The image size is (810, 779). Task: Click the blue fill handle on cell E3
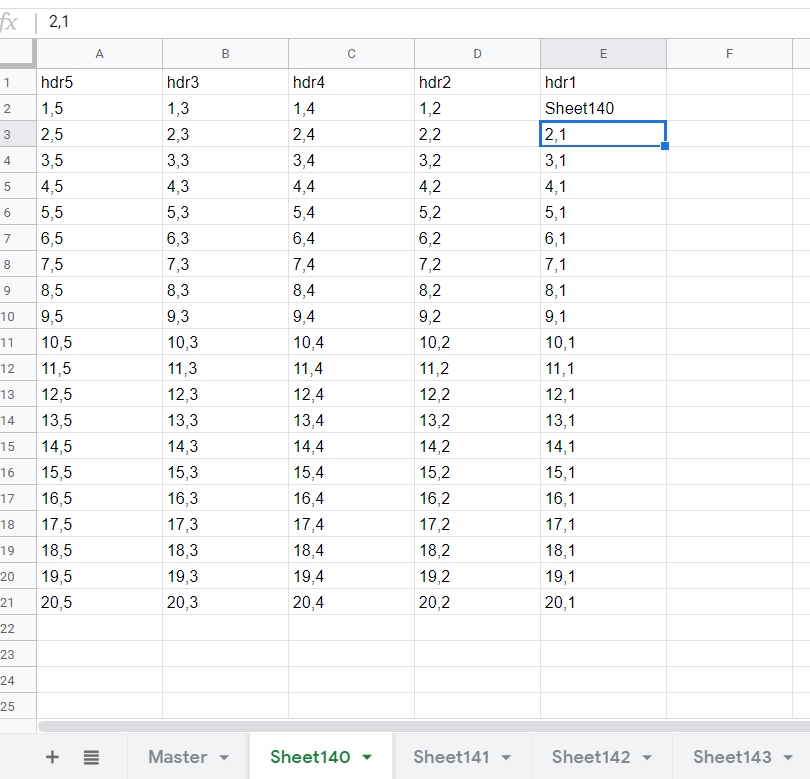pyautogui.click(x=665, y=146)
